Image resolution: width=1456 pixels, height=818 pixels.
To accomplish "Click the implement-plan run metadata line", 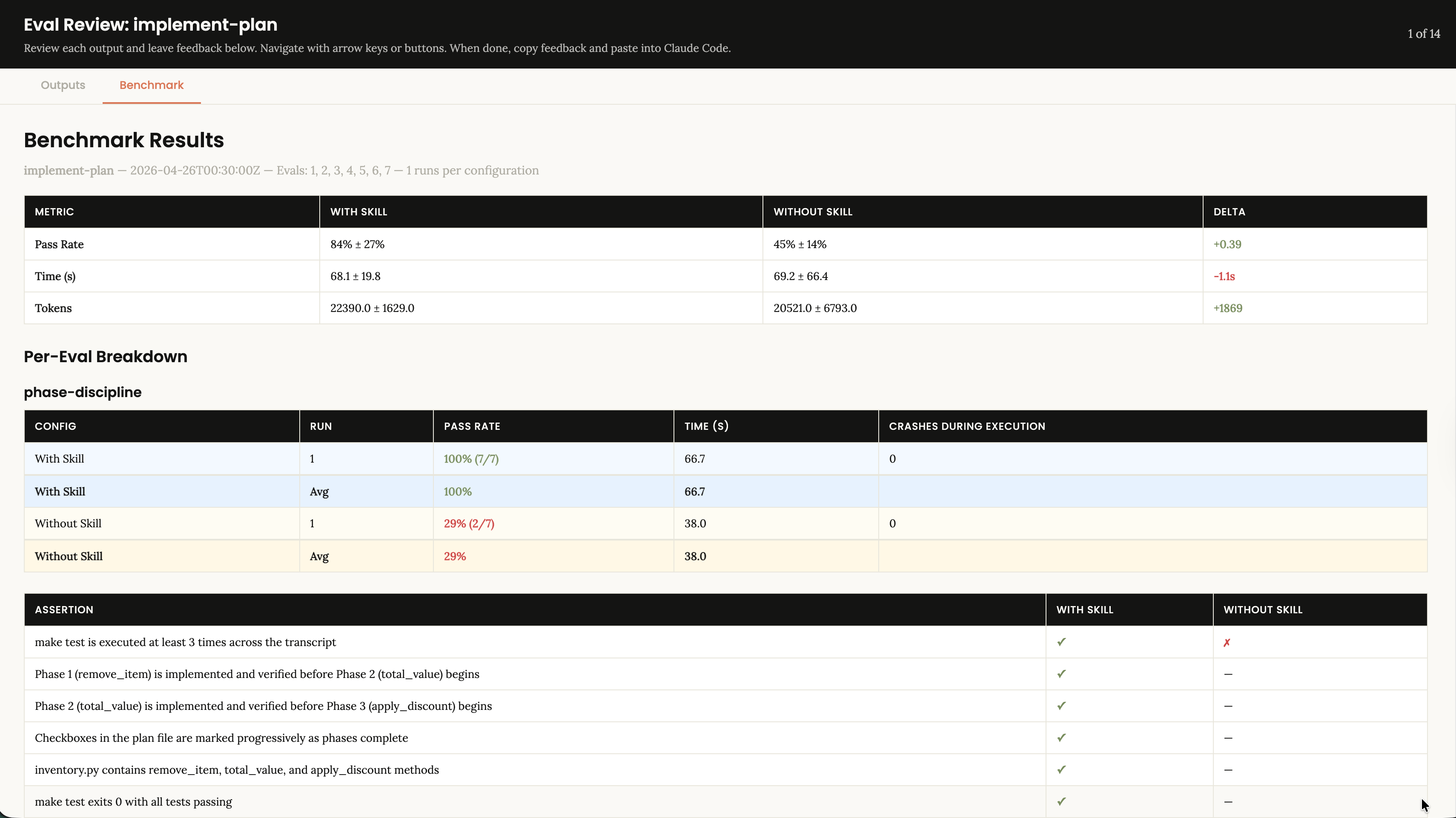I will tap(281, 171).
